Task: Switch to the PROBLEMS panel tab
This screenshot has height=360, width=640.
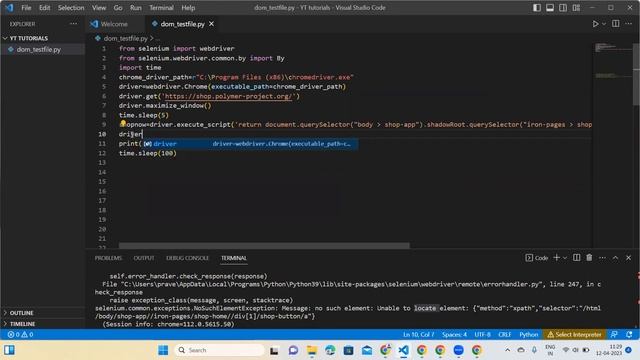Action: coord(108,258)
